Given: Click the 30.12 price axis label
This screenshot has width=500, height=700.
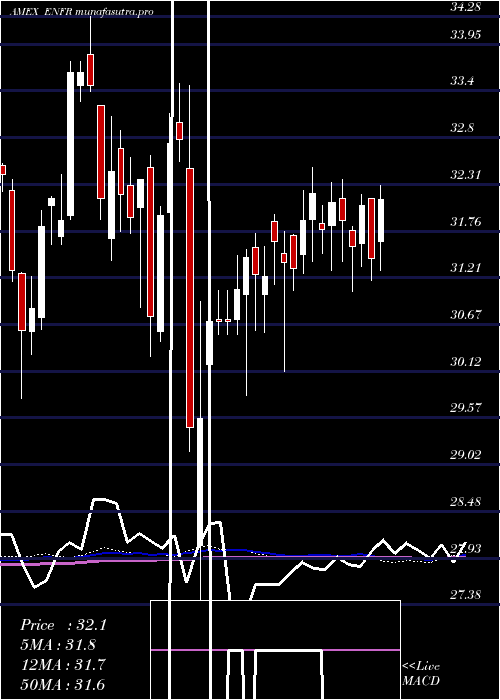Looking at the screenshot, I should coord(465,361).
